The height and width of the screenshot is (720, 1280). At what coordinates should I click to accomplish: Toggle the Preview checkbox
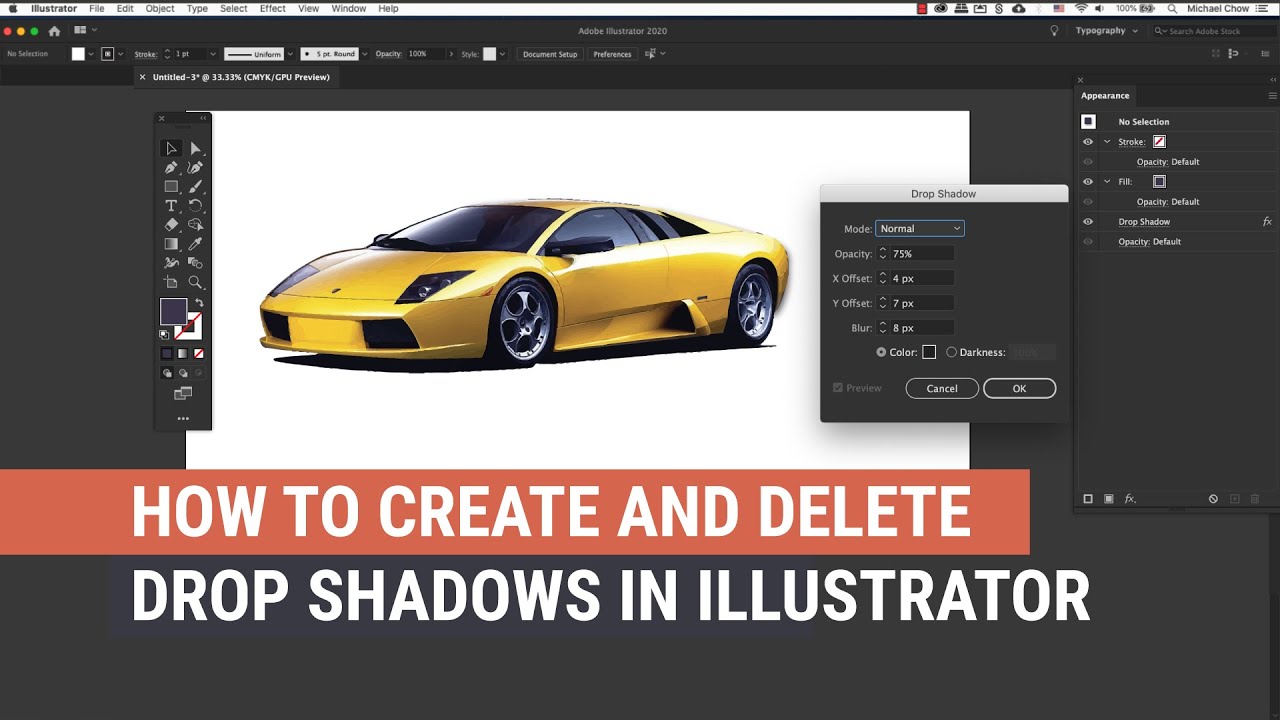[838, 388]
